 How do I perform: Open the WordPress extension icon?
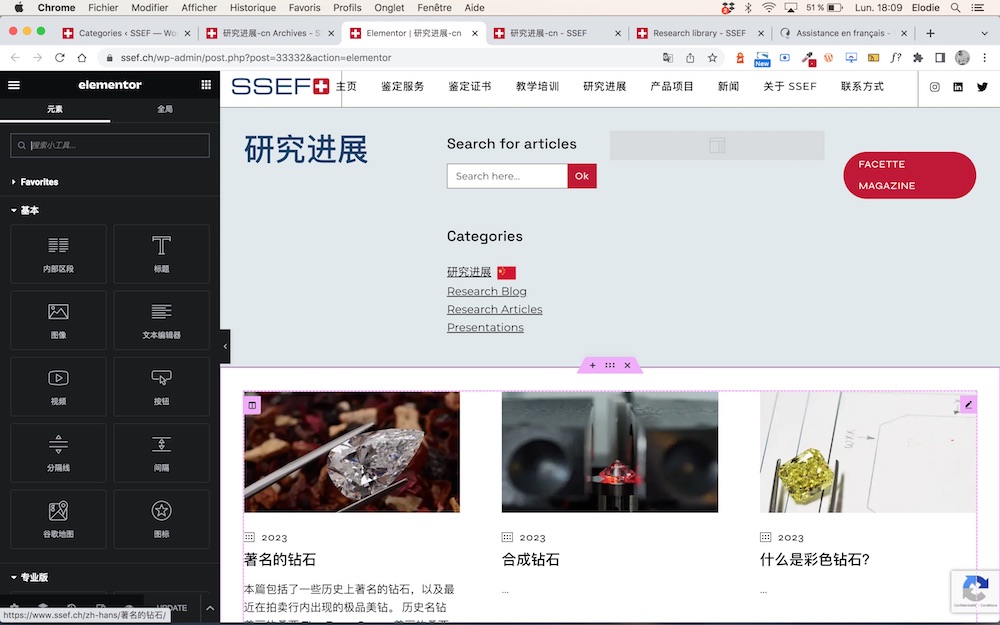click(x=829, y=57)
